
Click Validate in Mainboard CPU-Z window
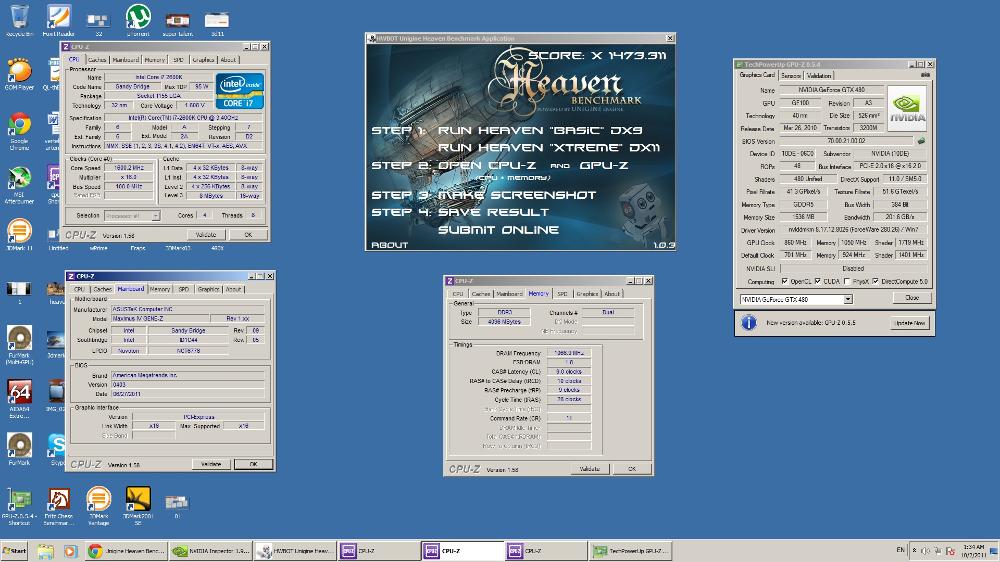[x=211, y=464]
